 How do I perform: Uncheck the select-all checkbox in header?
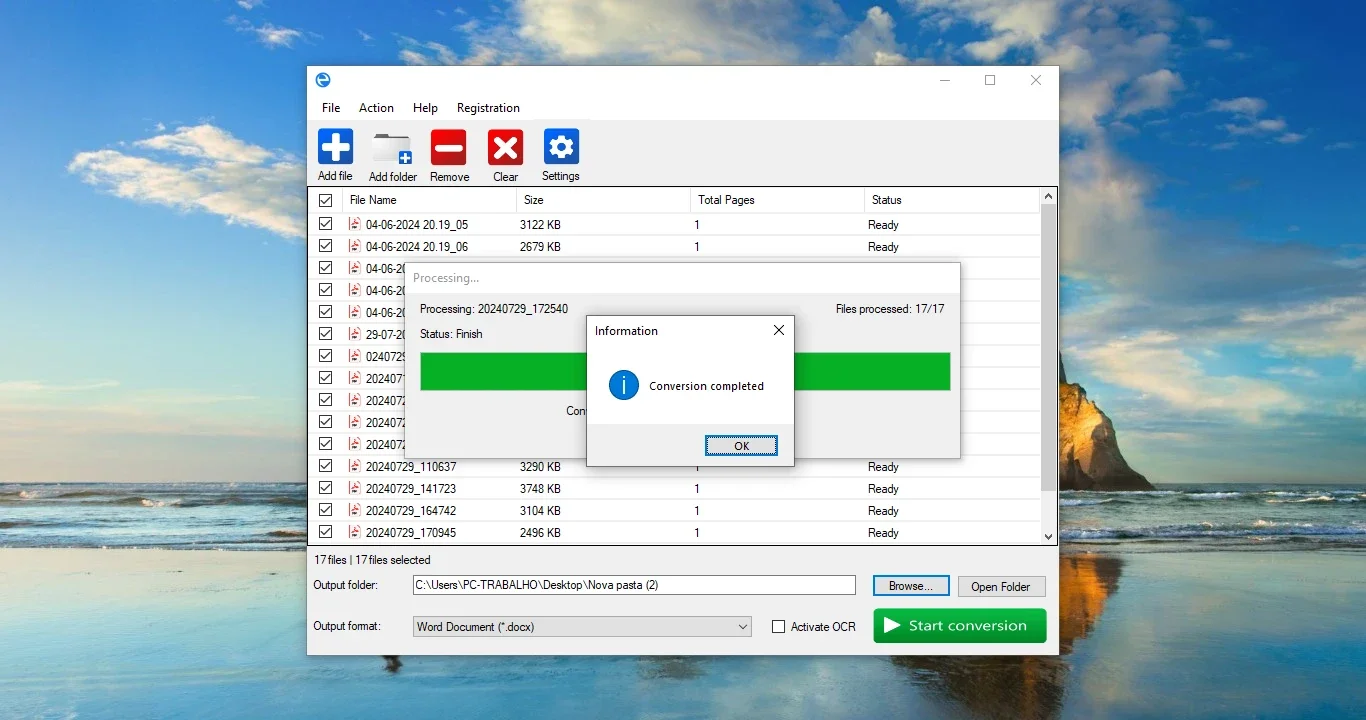point(325,200)
